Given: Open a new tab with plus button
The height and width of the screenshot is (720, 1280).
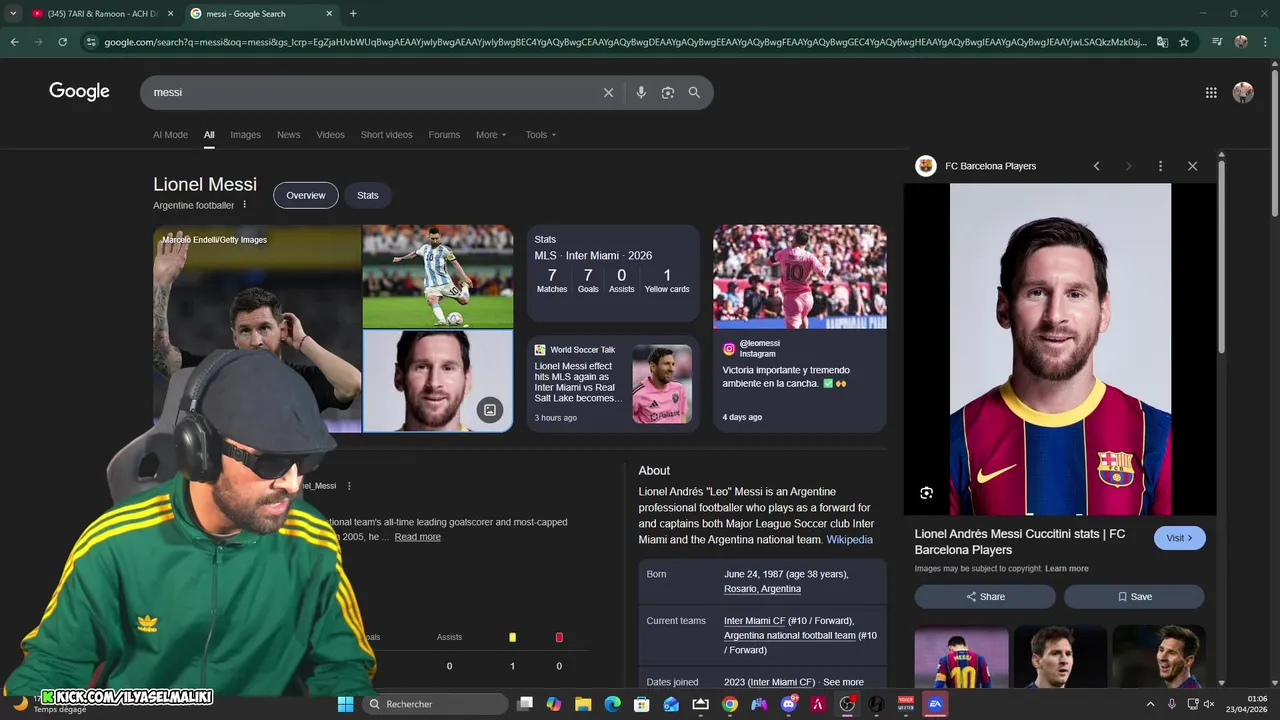Looking at the screenshot, I should tap(353, 13).
